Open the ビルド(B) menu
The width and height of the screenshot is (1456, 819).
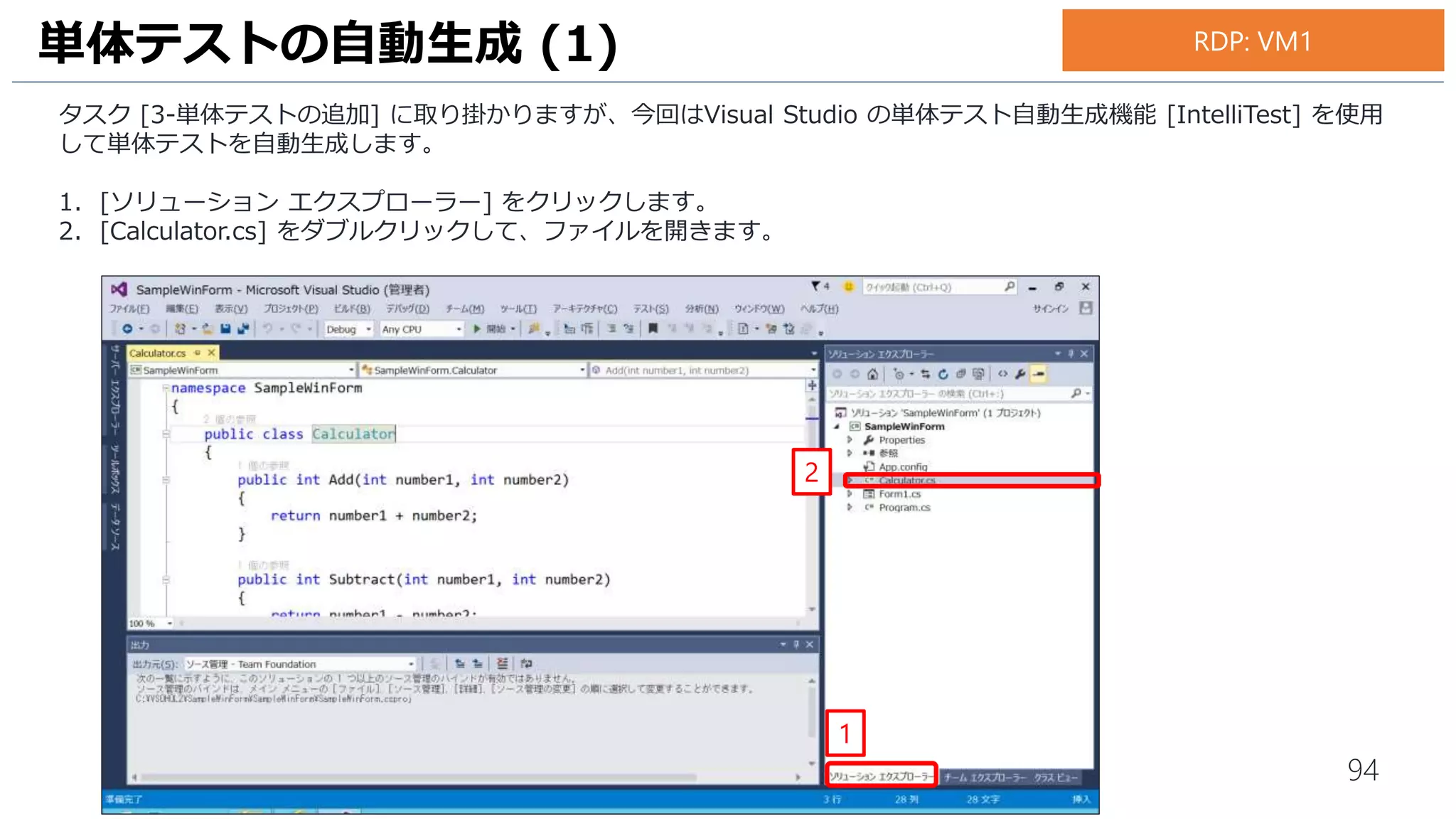(x=352, y=309)
